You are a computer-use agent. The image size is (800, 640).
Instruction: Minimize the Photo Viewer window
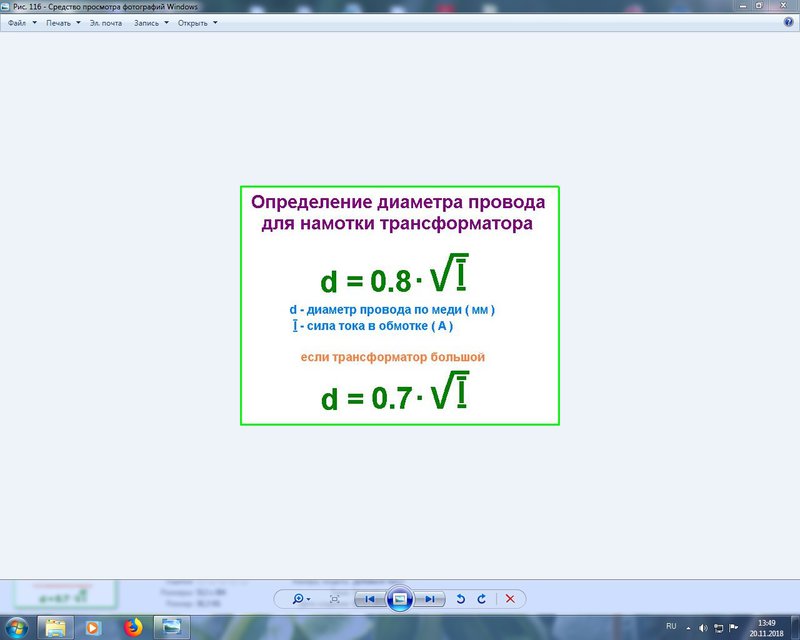pyautogui.click(x=743, y=6)
